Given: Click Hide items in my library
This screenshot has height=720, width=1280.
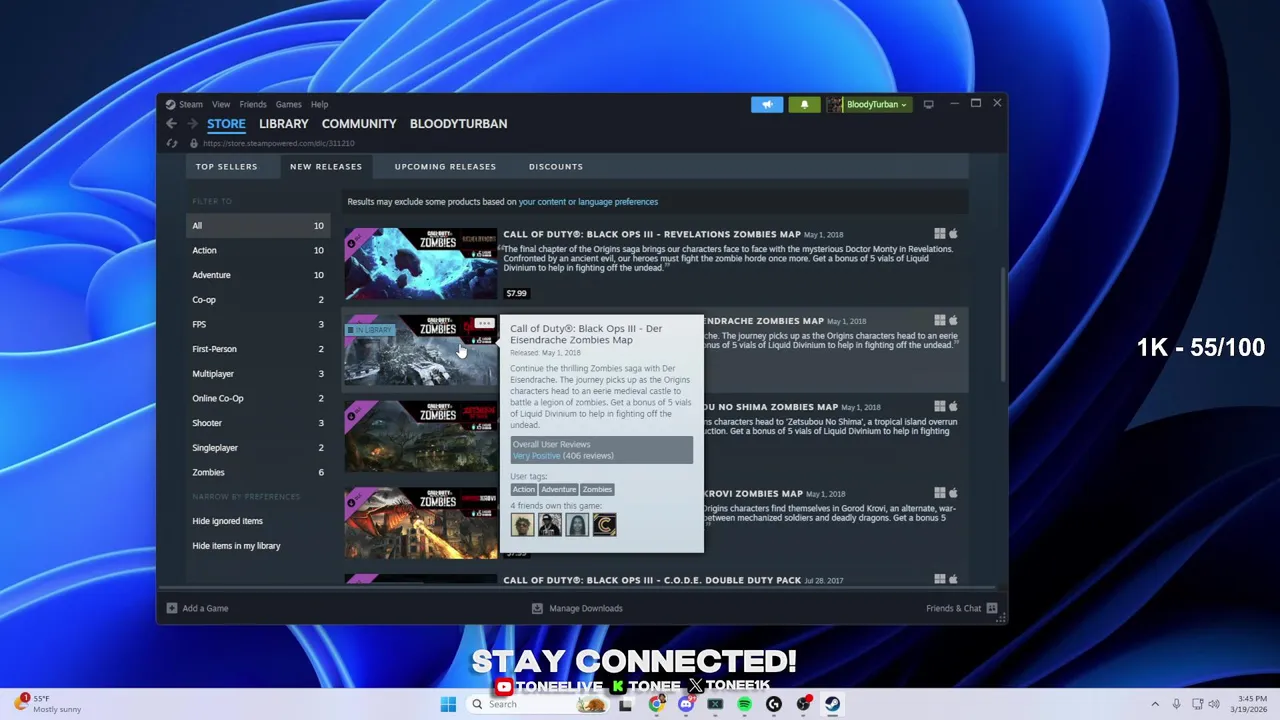Looking at the screenshot, I should (236, 546).
